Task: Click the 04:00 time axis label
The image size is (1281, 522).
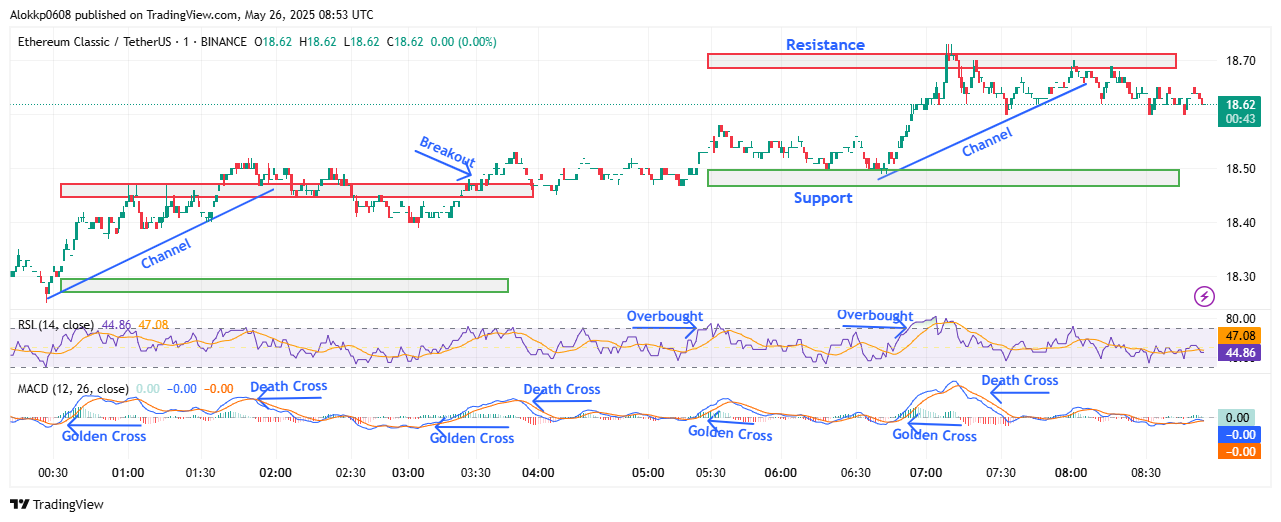Action: point(538,472)
